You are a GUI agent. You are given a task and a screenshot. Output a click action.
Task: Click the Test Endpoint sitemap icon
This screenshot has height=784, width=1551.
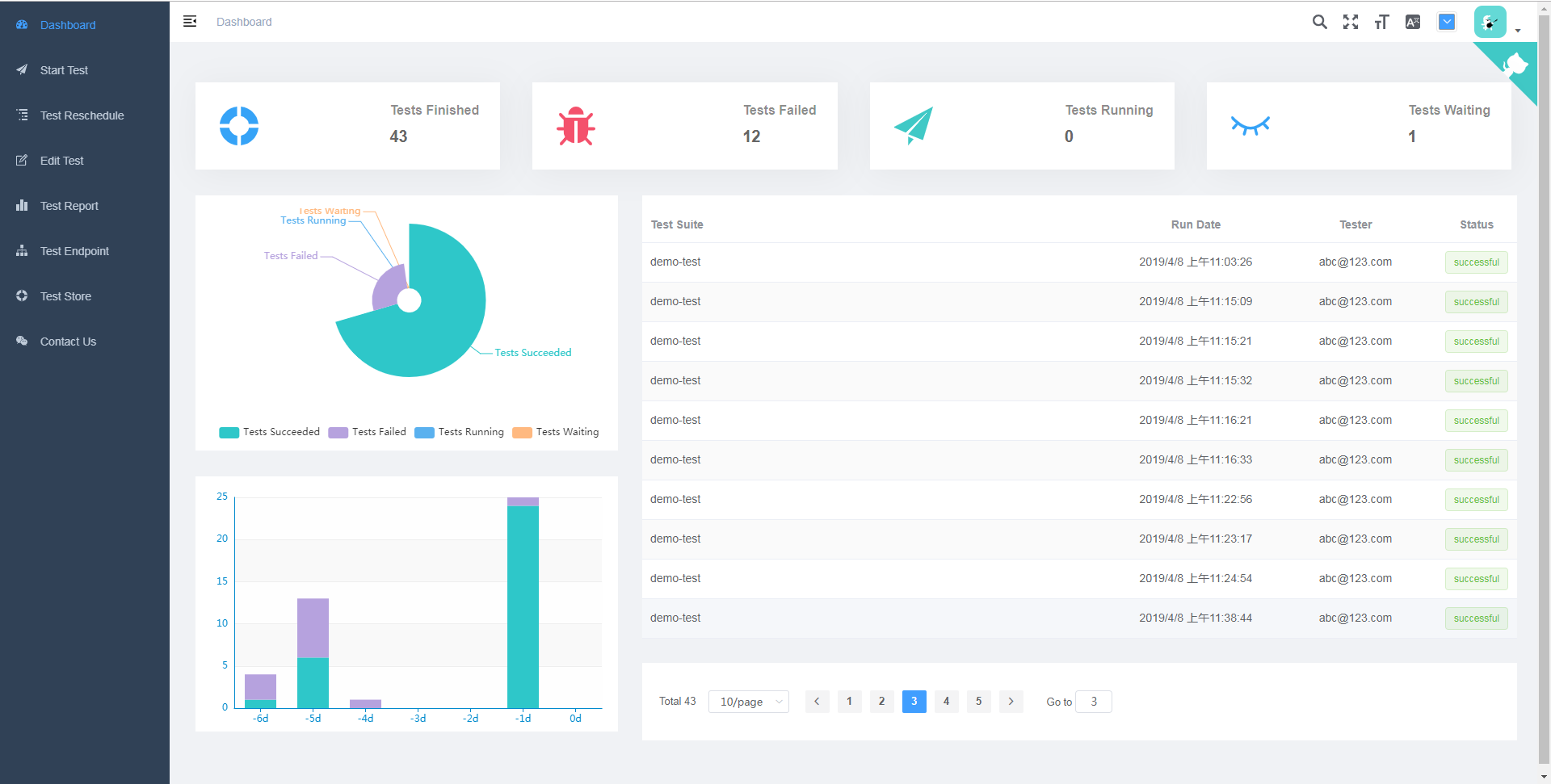pos(22,251)
